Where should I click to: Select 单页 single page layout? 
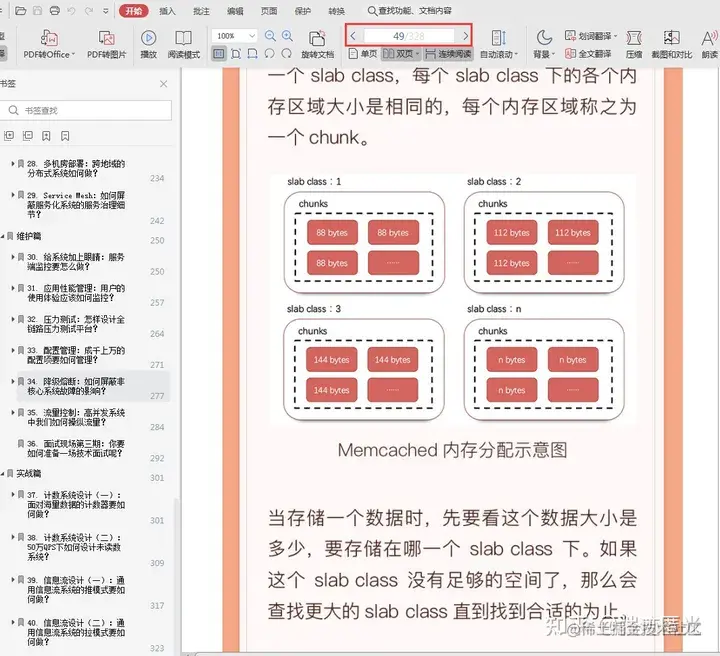point(362,54)
